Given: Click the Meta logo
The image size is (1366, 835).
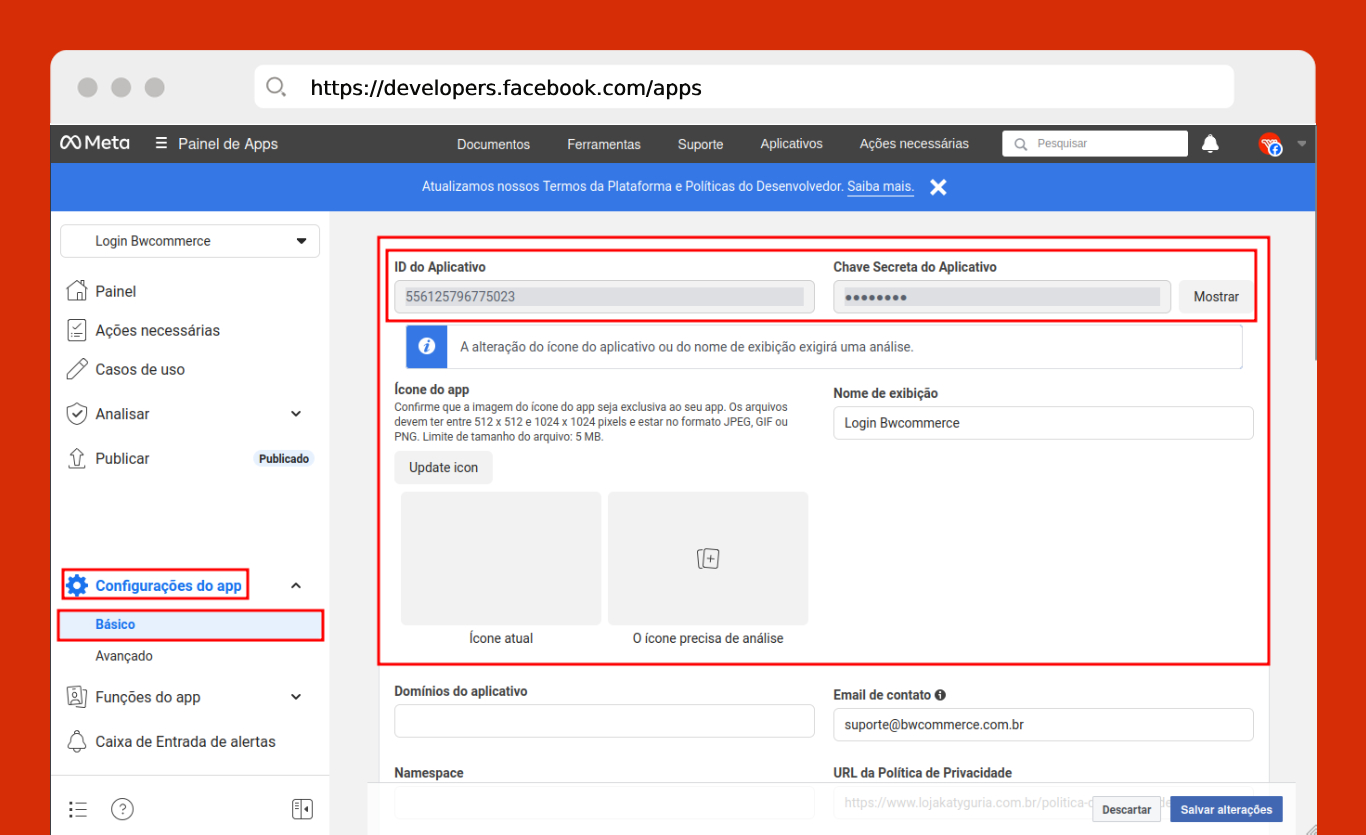Looking at the screenshot, I should click(x=95, y=143).
